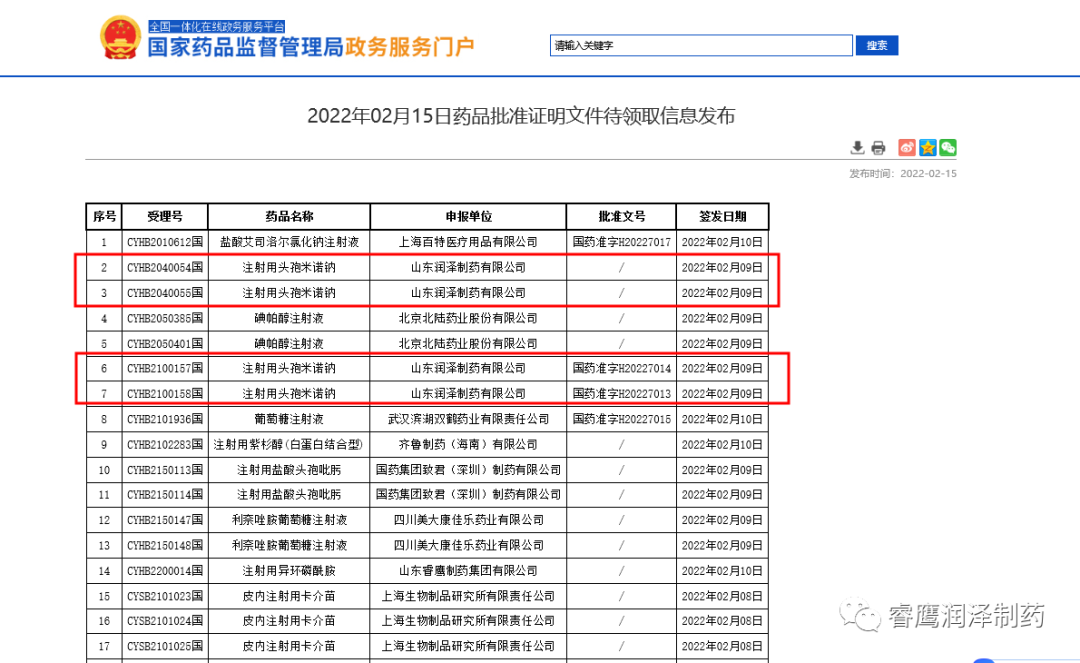Focus the 请输入关键字 search input field
Viewport: 1080px width, 663px height.
click(x=700, y=46)
